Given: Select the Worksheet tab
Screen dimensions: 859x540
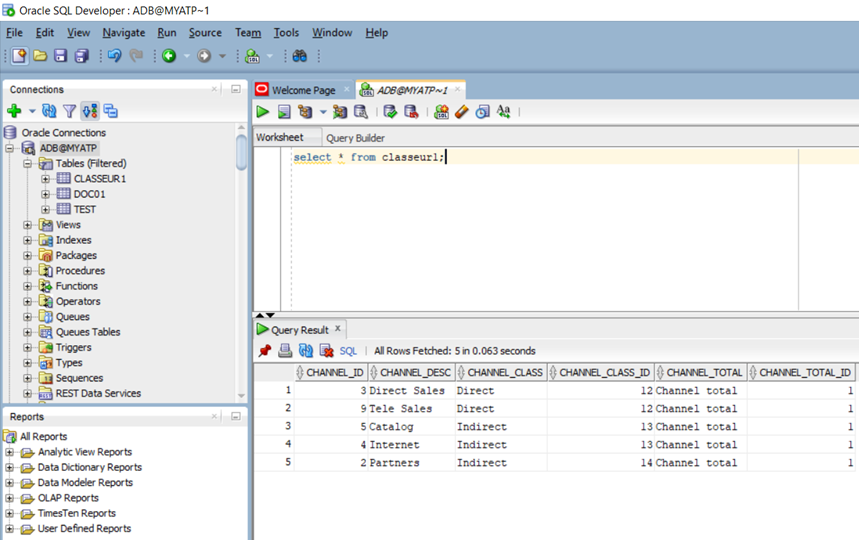Looking at the screenshot, I should (x=280, y=137).
